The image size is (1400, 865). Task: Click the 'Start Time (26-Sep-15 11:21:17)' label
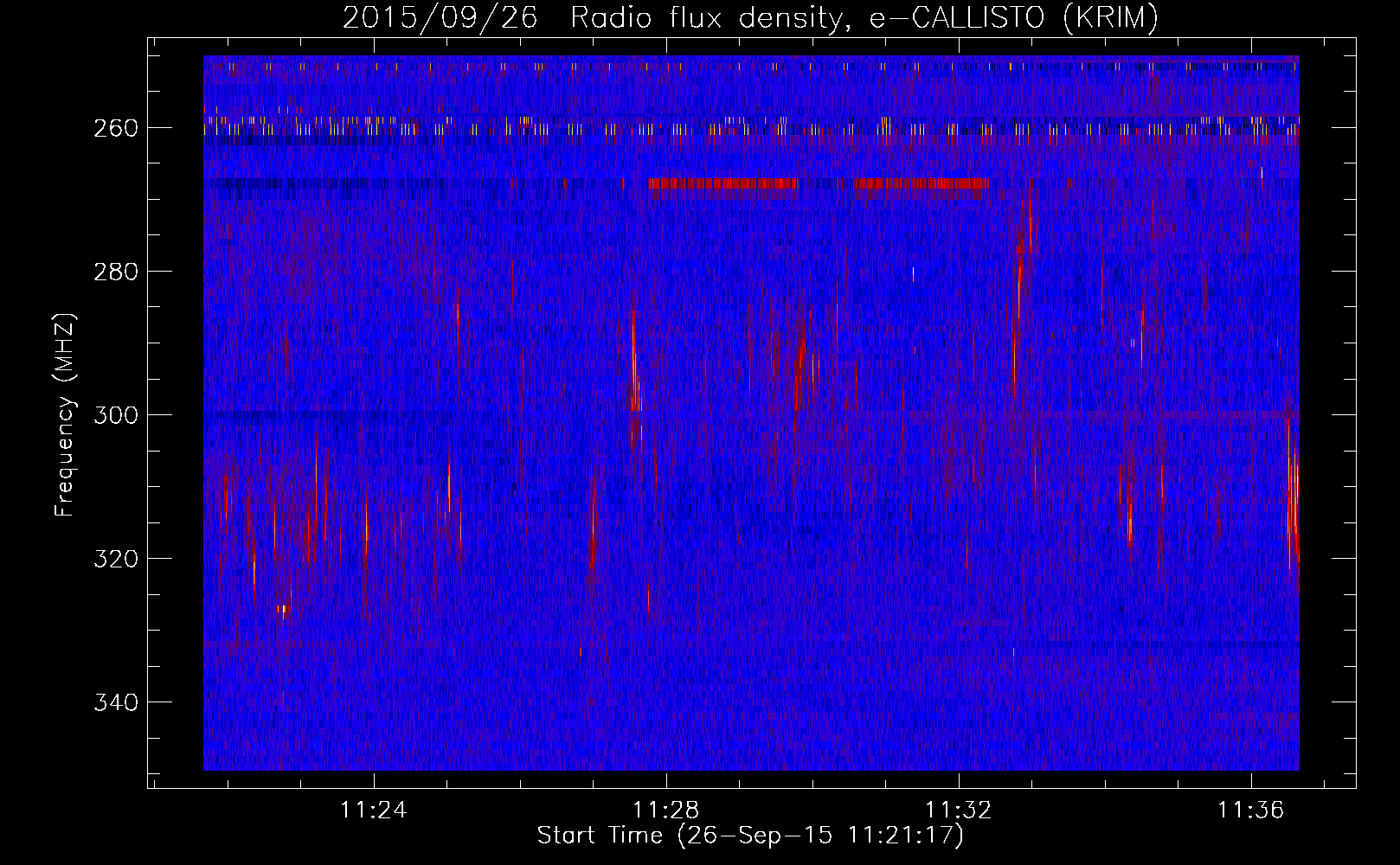[x=750, y=836]
